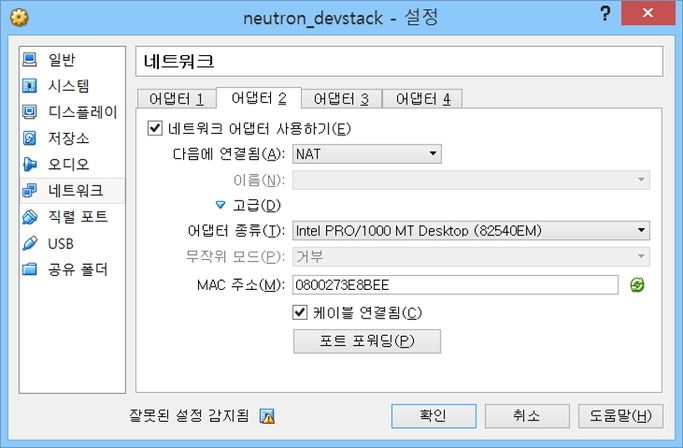Screen dimensions: 683x448
Task: Select 직렬 포트 in the settings list
Action: [x=78, y=217]
